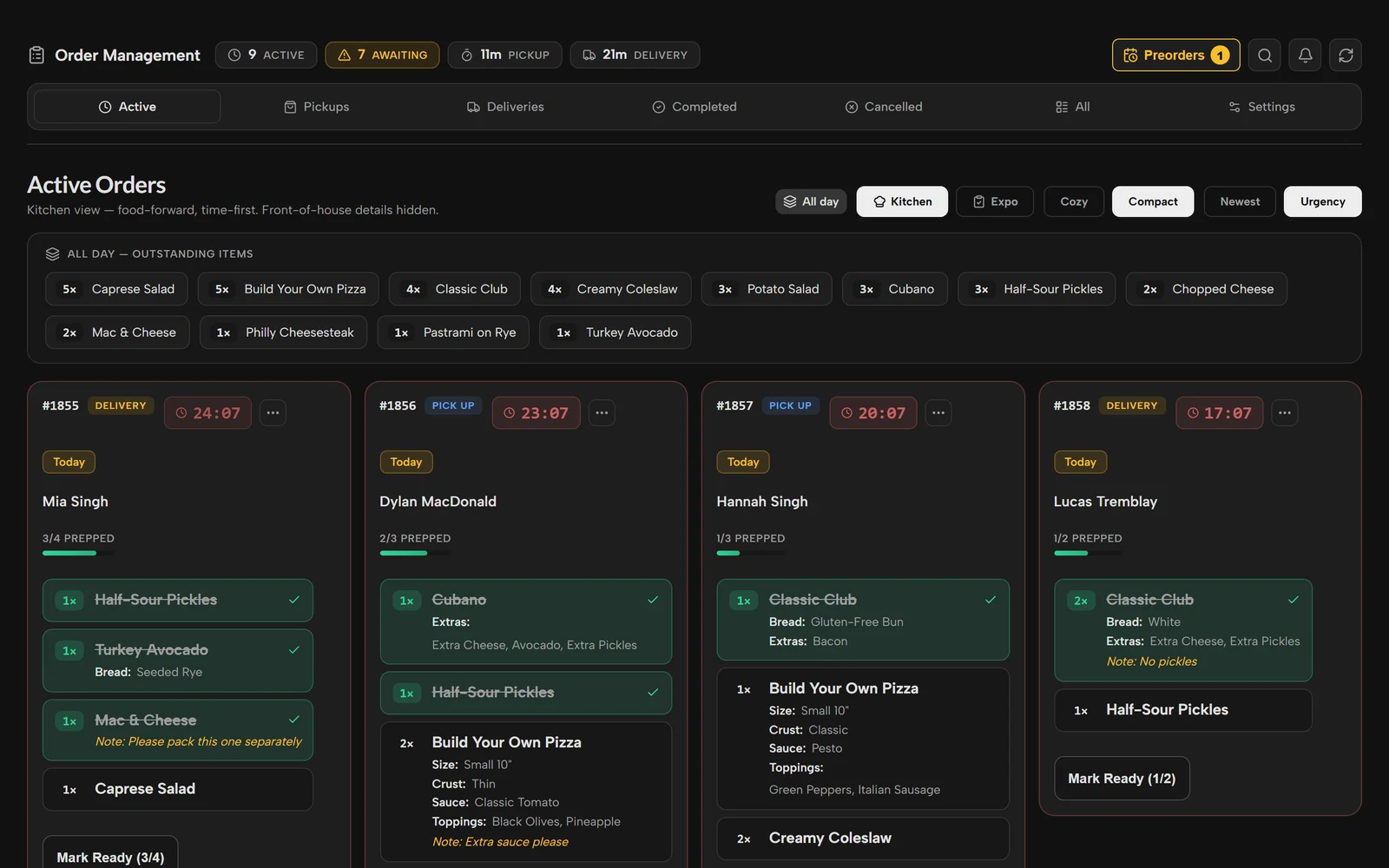Click Mark Ready (1/2) for Lucas Tremblay
The height and width of the screenshot is (868, 1389).
[1122, 779]
